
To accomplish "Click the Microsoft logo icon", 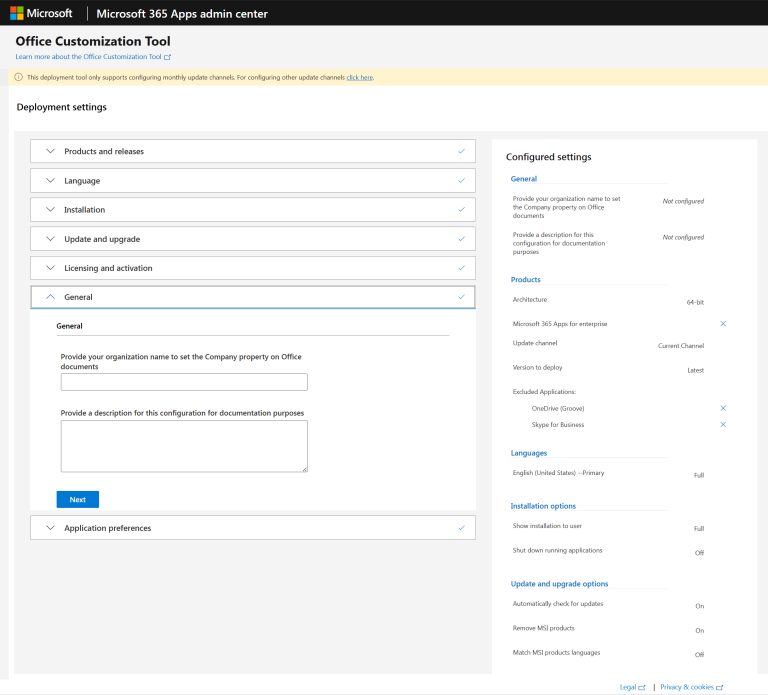I will (x=17, y=13).
